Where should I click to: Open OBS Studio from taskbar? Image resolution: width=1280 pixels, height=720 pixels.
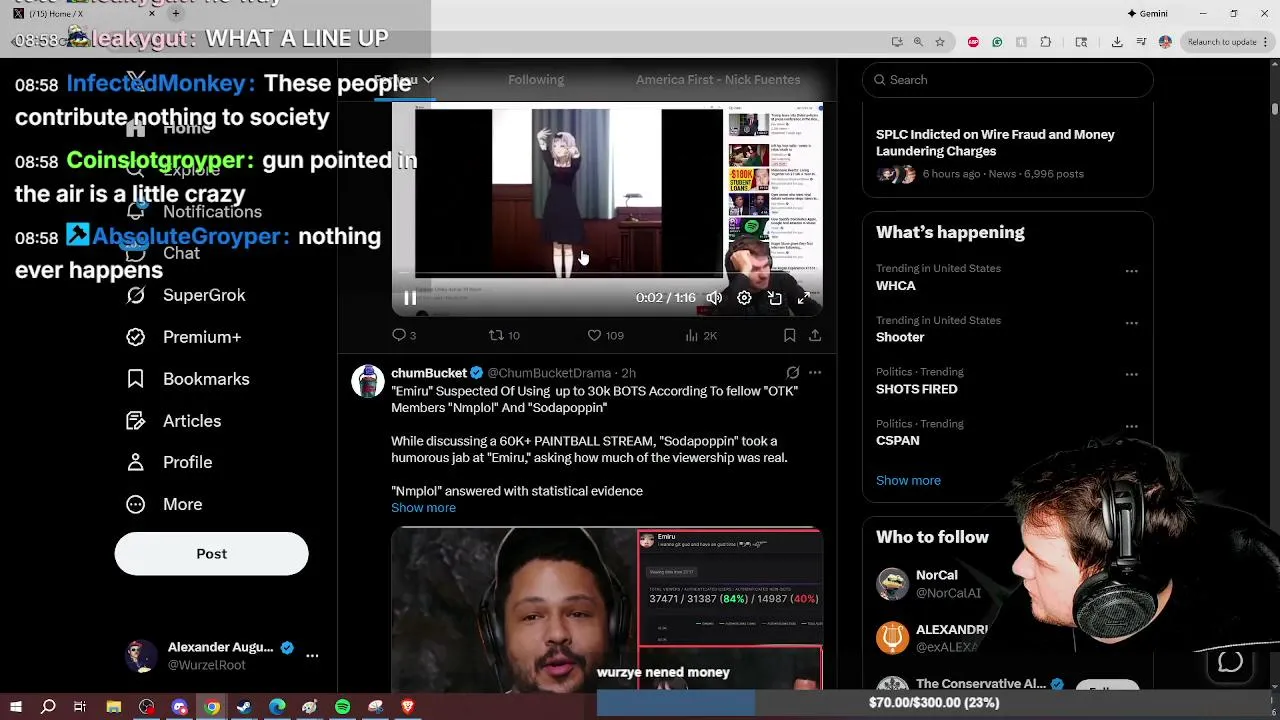pos(147,707)
